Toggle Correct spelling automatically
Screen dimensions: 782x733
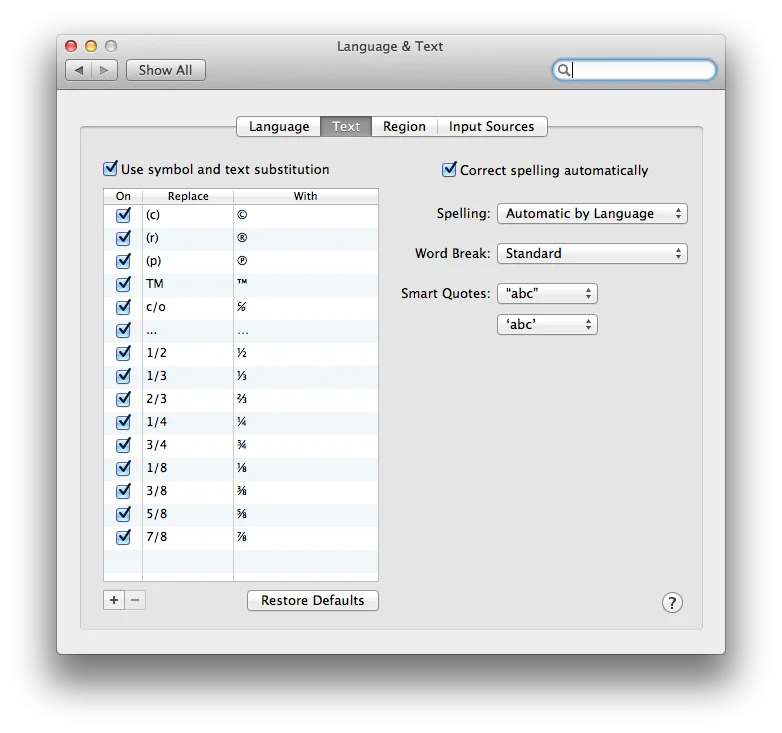coord(449,170)
